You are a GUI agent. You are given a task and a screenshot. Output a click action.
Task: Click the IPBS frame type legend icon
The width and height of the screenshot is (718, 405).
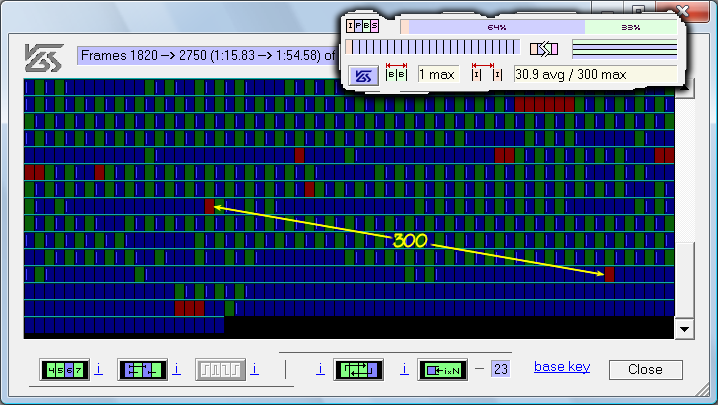[363, 26]
